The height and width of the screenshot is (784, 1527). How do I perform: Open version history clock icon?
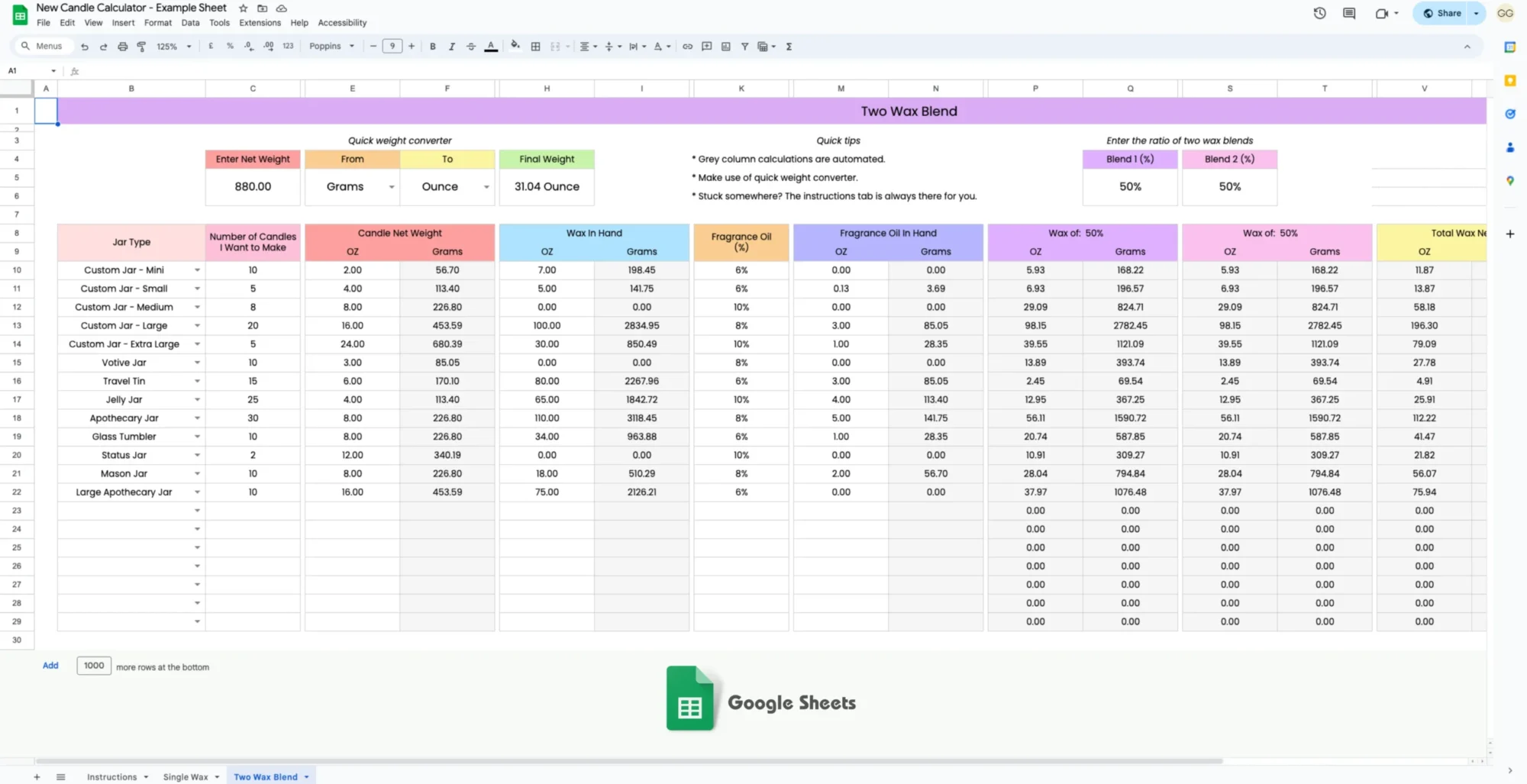click(1319, 13)
